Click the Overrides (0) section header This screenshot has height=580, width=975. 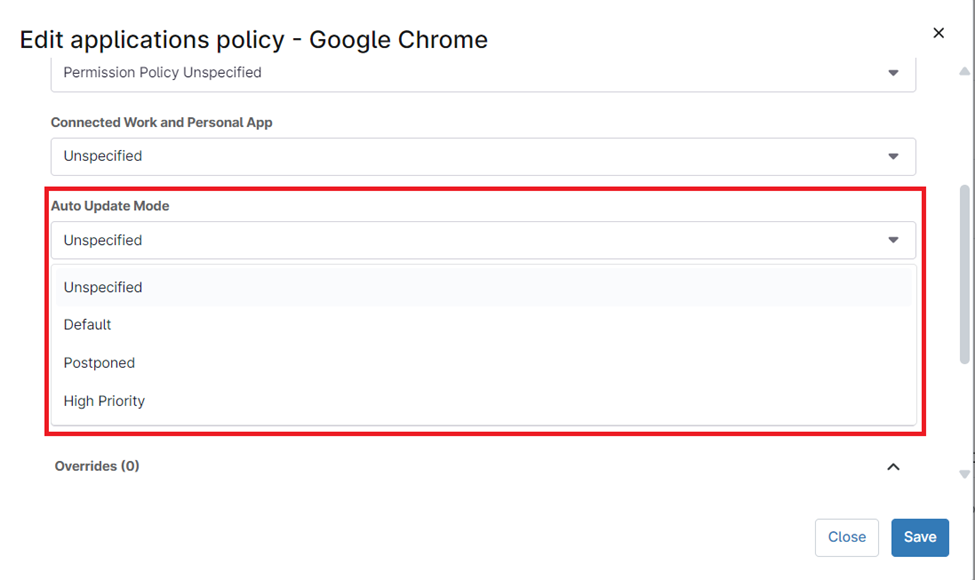click(x=97, y=466)
